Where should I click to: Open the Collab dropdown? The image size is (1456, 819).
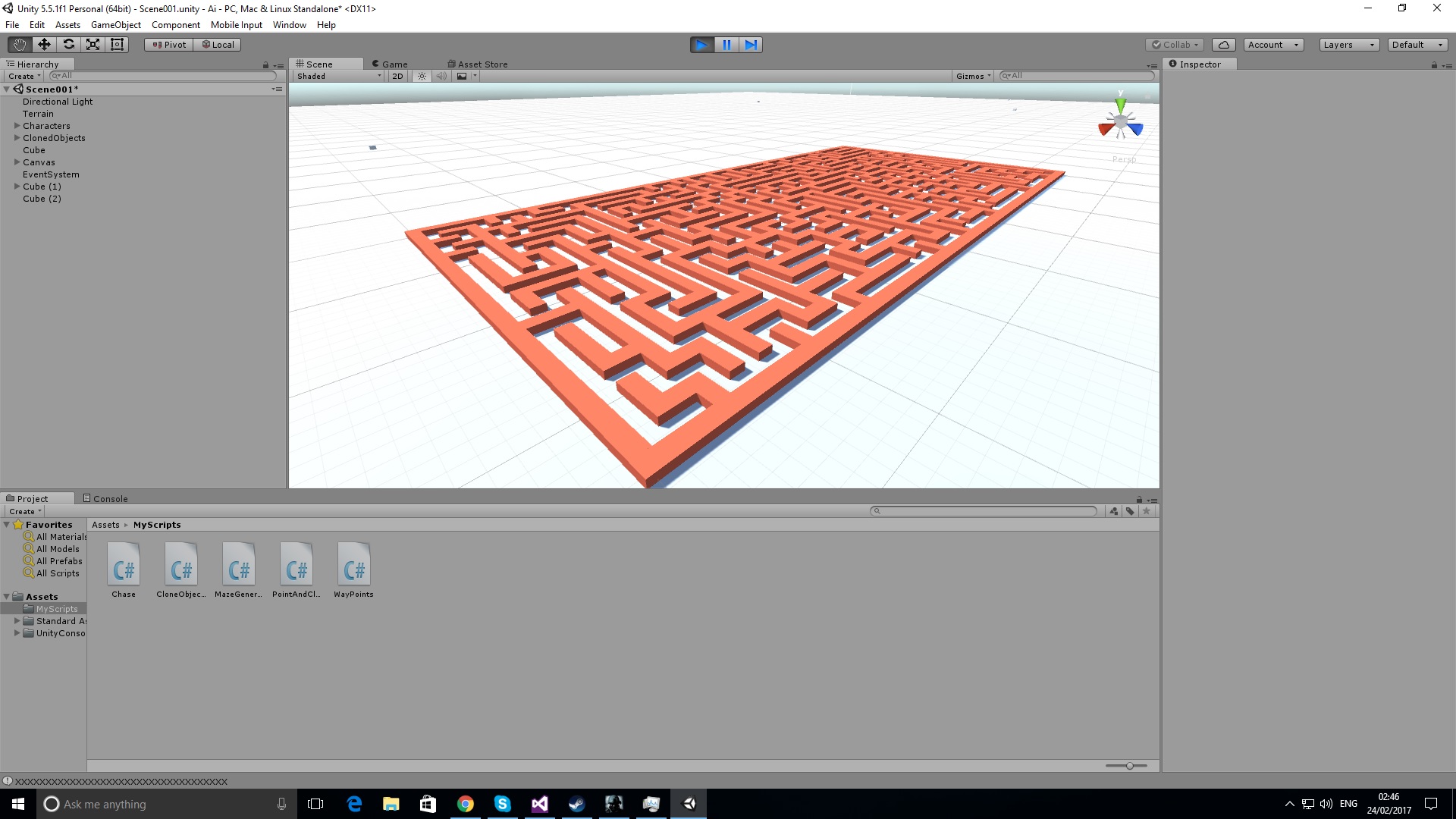click(1175, 45)
